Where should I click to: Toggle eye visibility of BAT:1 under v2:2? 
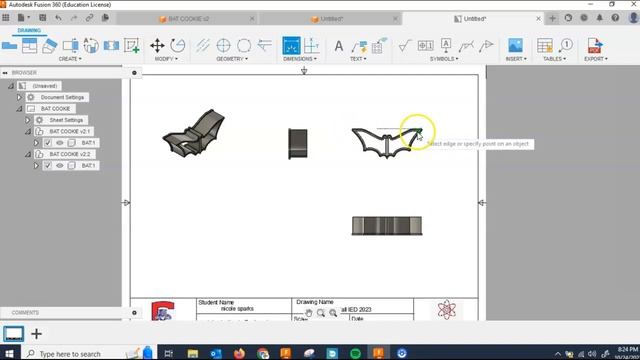(x=60, y=166)
